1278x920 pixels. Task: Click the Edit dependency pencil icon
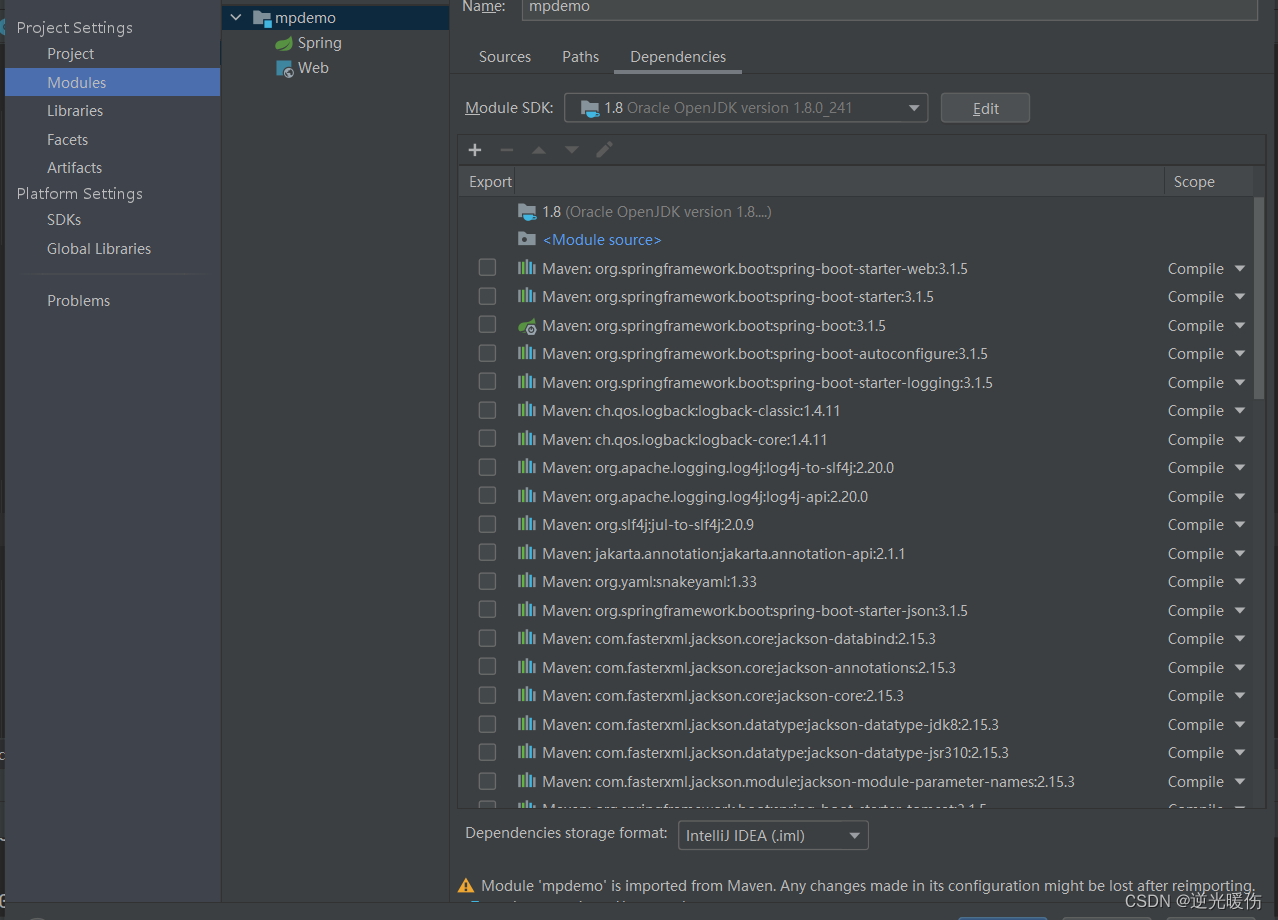(x=603, y=149)
